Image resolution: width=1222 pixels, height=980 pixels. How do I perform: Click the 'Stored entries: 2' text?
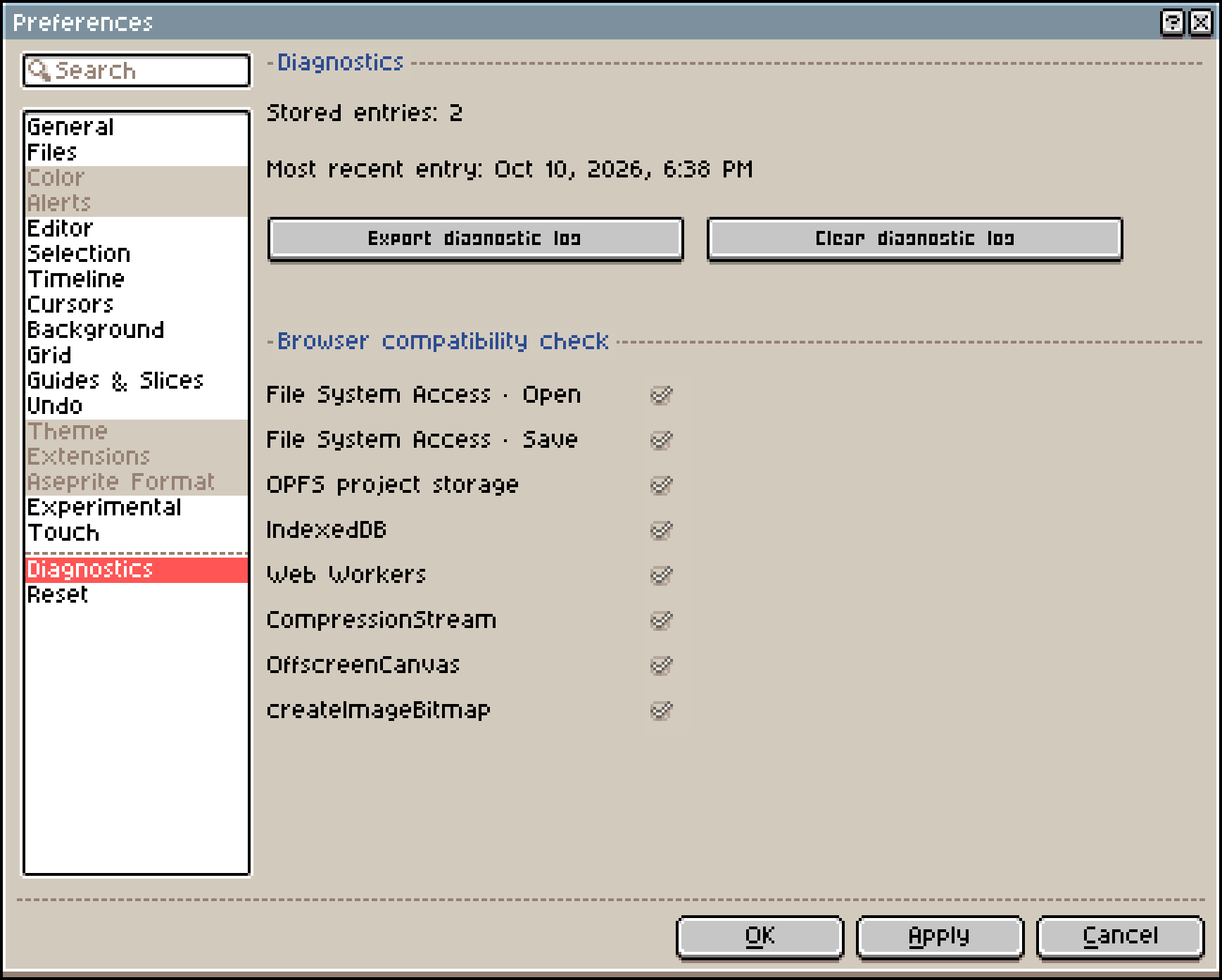(x=365, y=113)
